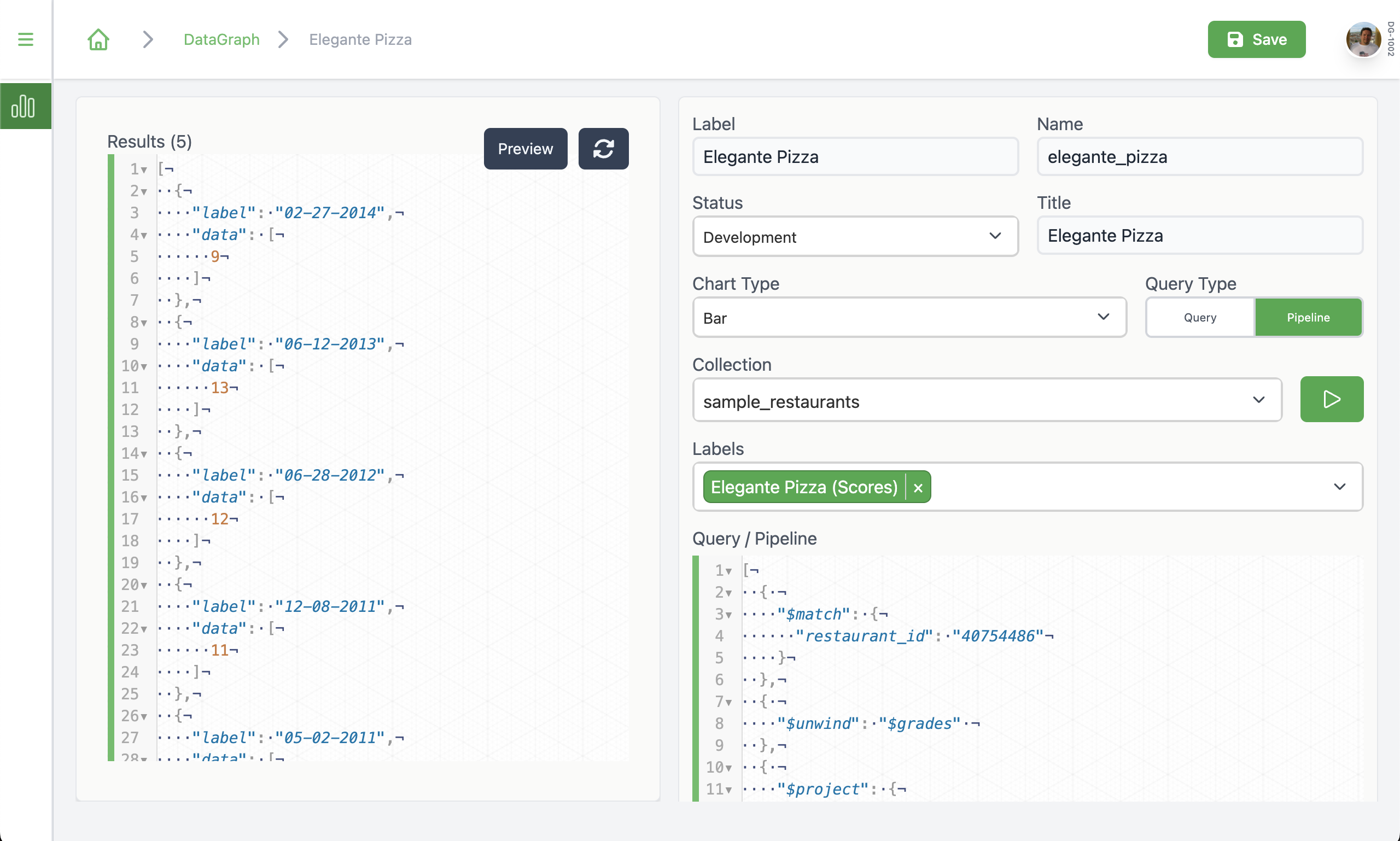Collapse line 2 in the Results editor
The height and width of the screenshot is (841, 1400).
(x=144, y=191)
